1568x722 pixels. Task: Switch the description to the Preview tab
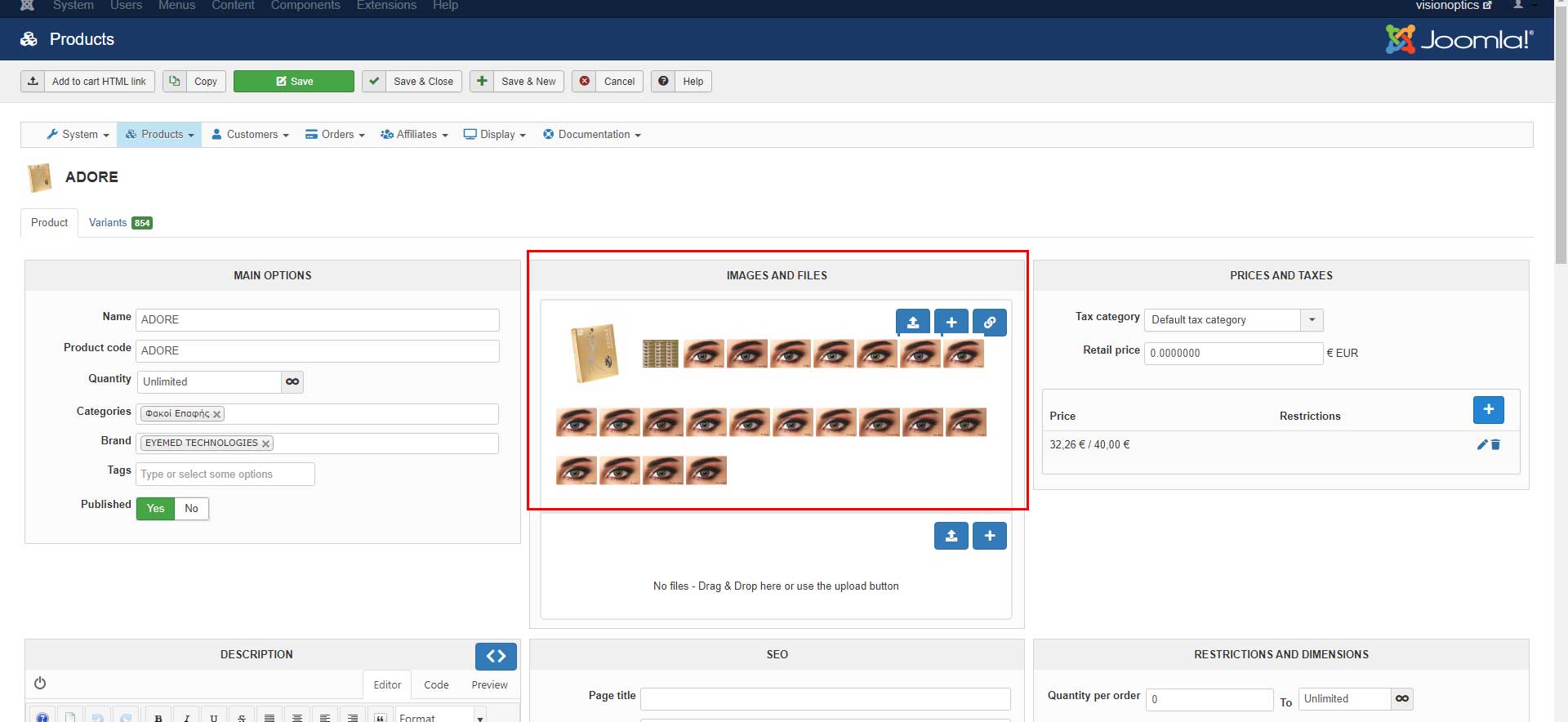489,685
